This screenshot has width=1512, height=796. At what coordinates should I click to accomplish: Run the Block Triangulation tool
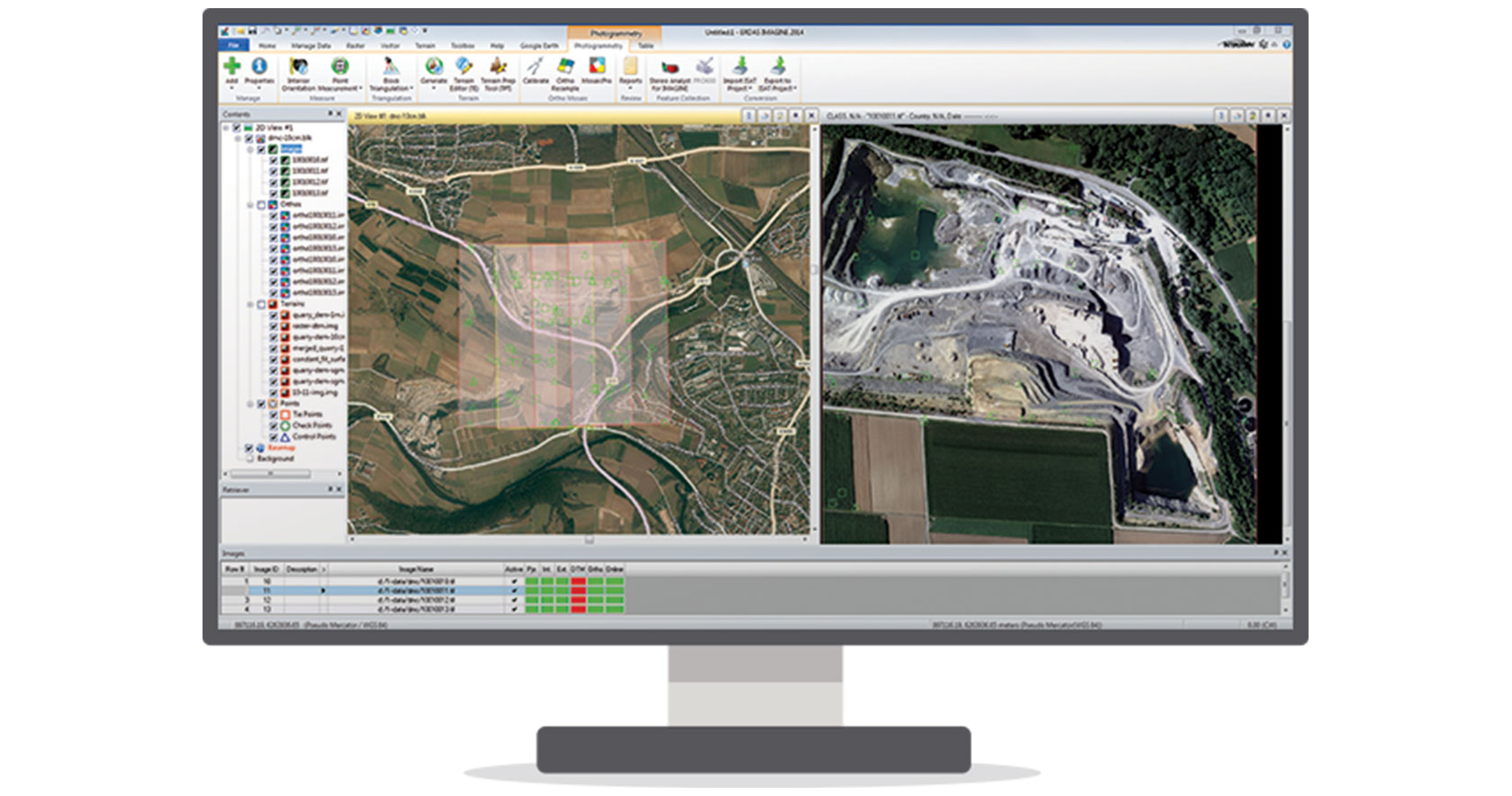click(391, 66)
